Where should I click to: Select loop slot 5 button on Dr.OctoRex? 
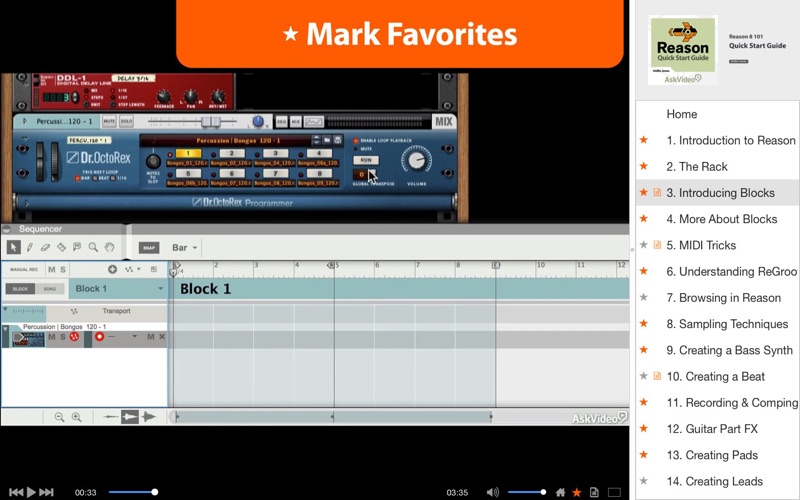(187, 173)
